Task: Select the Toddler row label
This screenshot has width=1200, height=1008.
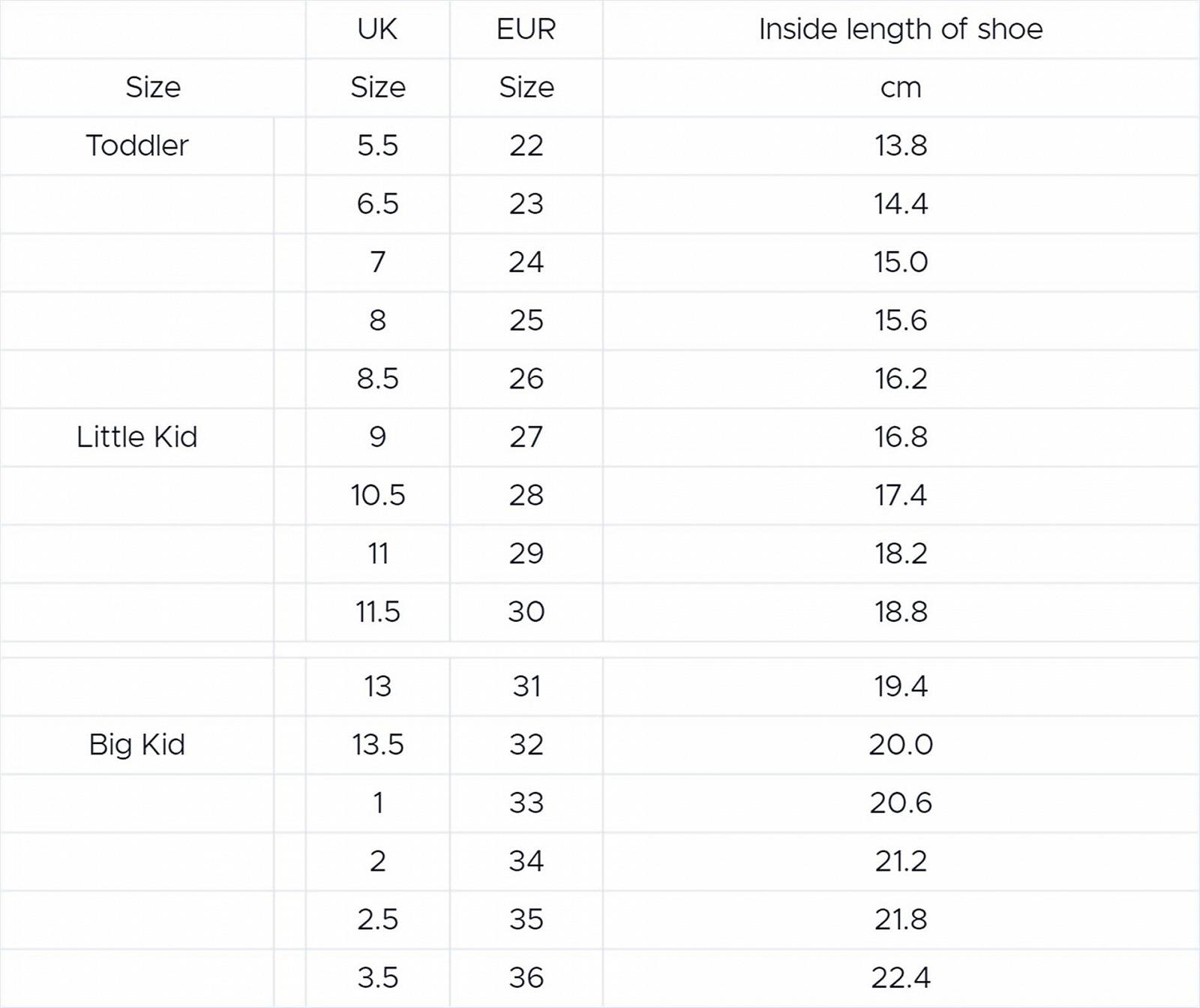Action: coord(136,145)
